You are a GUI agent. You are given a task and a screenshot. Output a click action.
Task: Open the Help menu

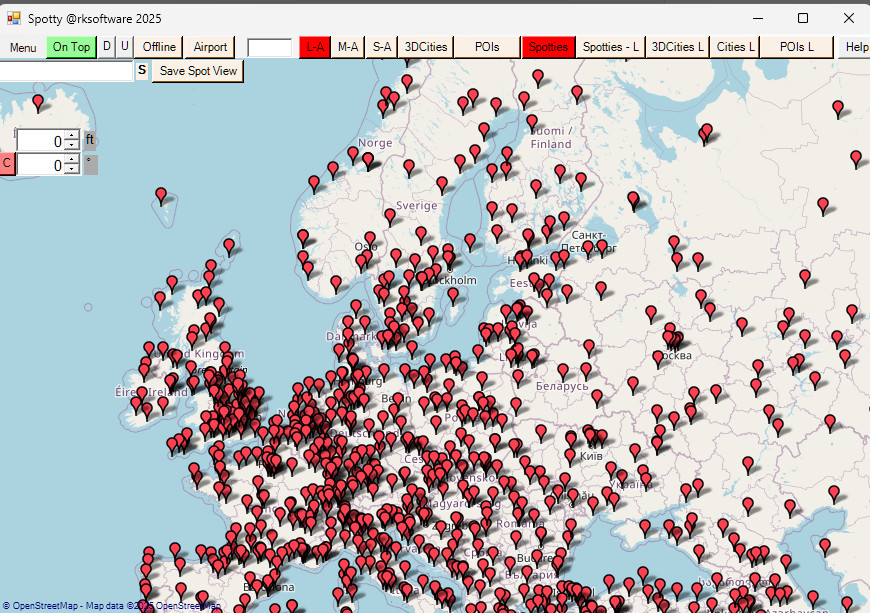coord(856,47)
